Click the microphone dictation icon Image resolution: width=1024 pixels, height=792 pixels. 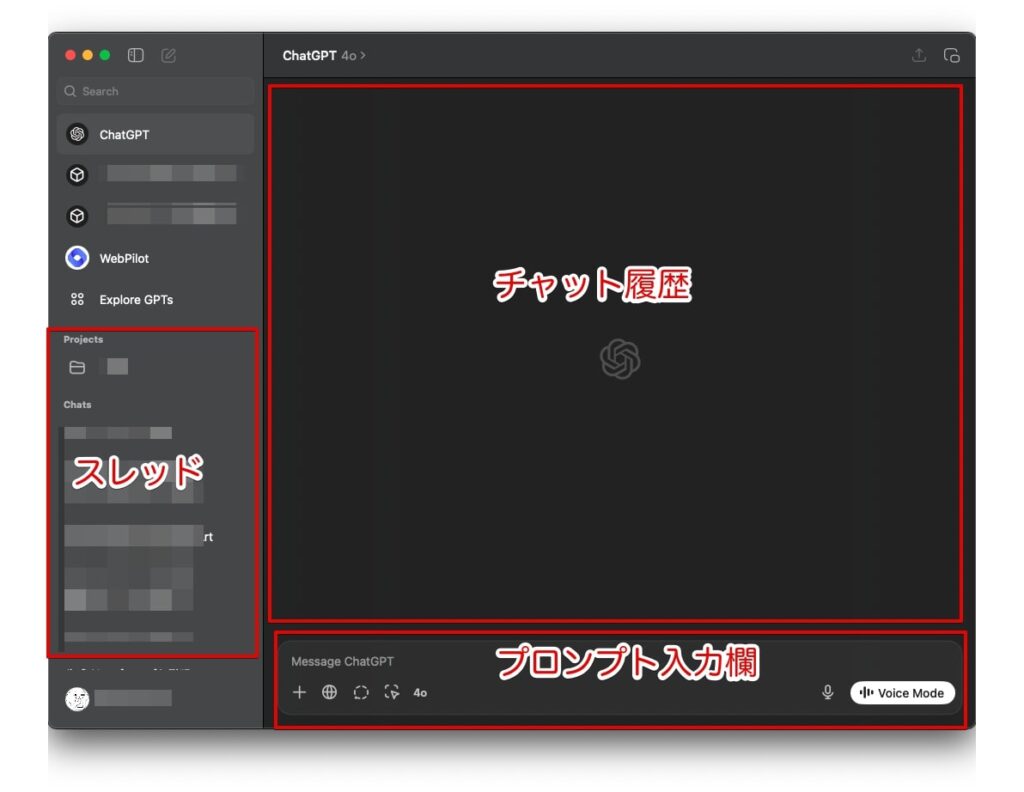pos(827,692)
